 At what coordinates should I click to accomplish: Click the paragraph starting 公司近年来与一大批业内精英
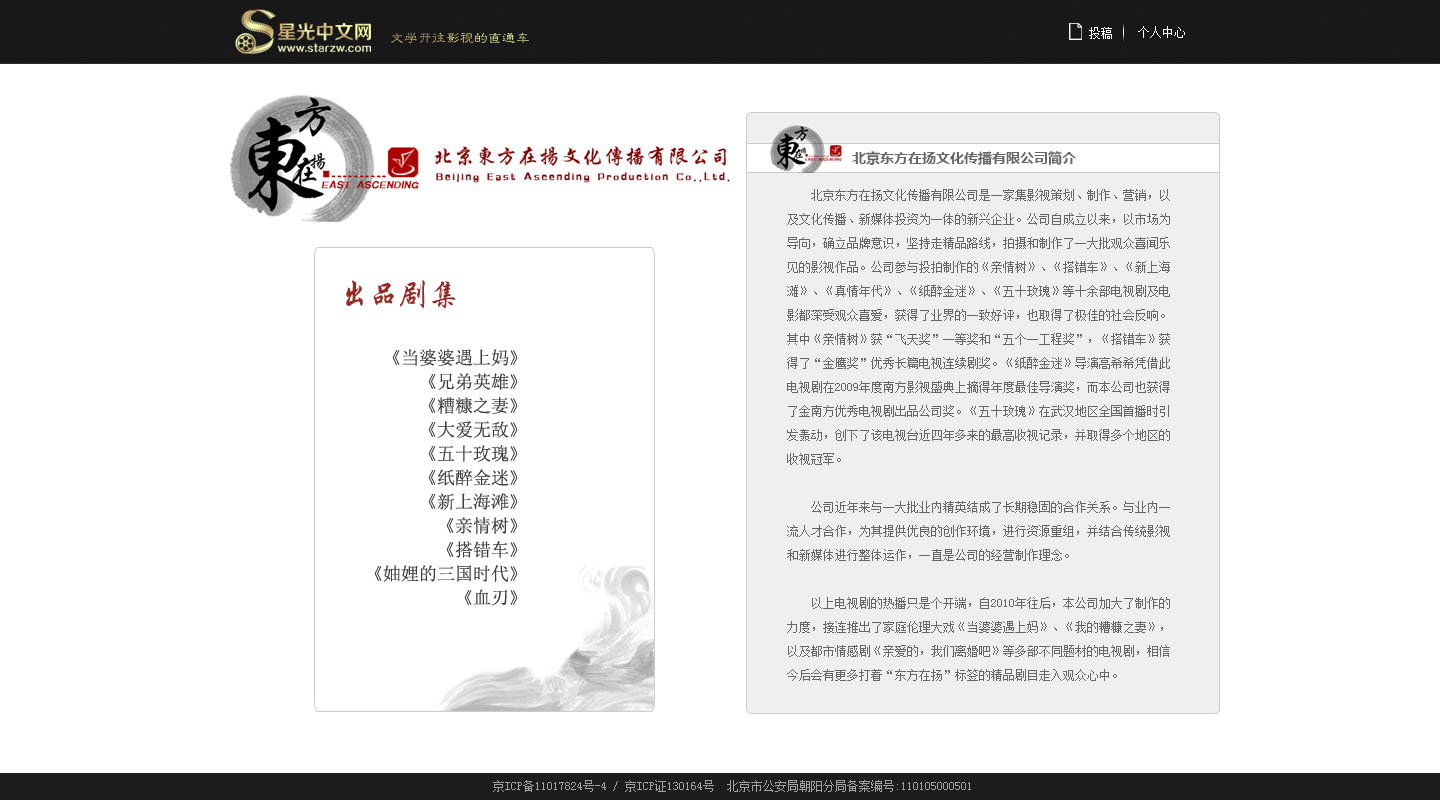pyautogui.click(x=978, y=531)
